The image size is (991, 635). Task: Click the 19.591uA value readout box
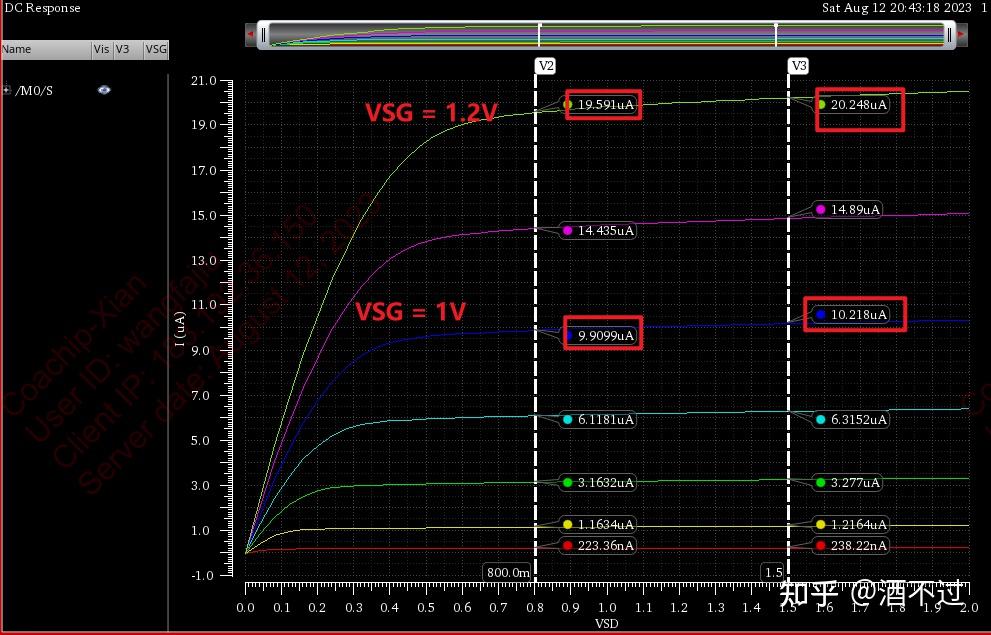pyautogui.click(x=603, y=104)
